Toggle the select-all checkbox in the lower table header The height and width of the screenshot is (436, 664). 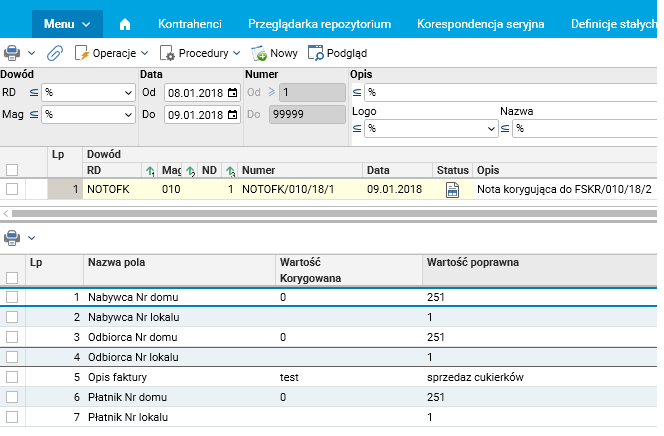(x=12, y=277)
